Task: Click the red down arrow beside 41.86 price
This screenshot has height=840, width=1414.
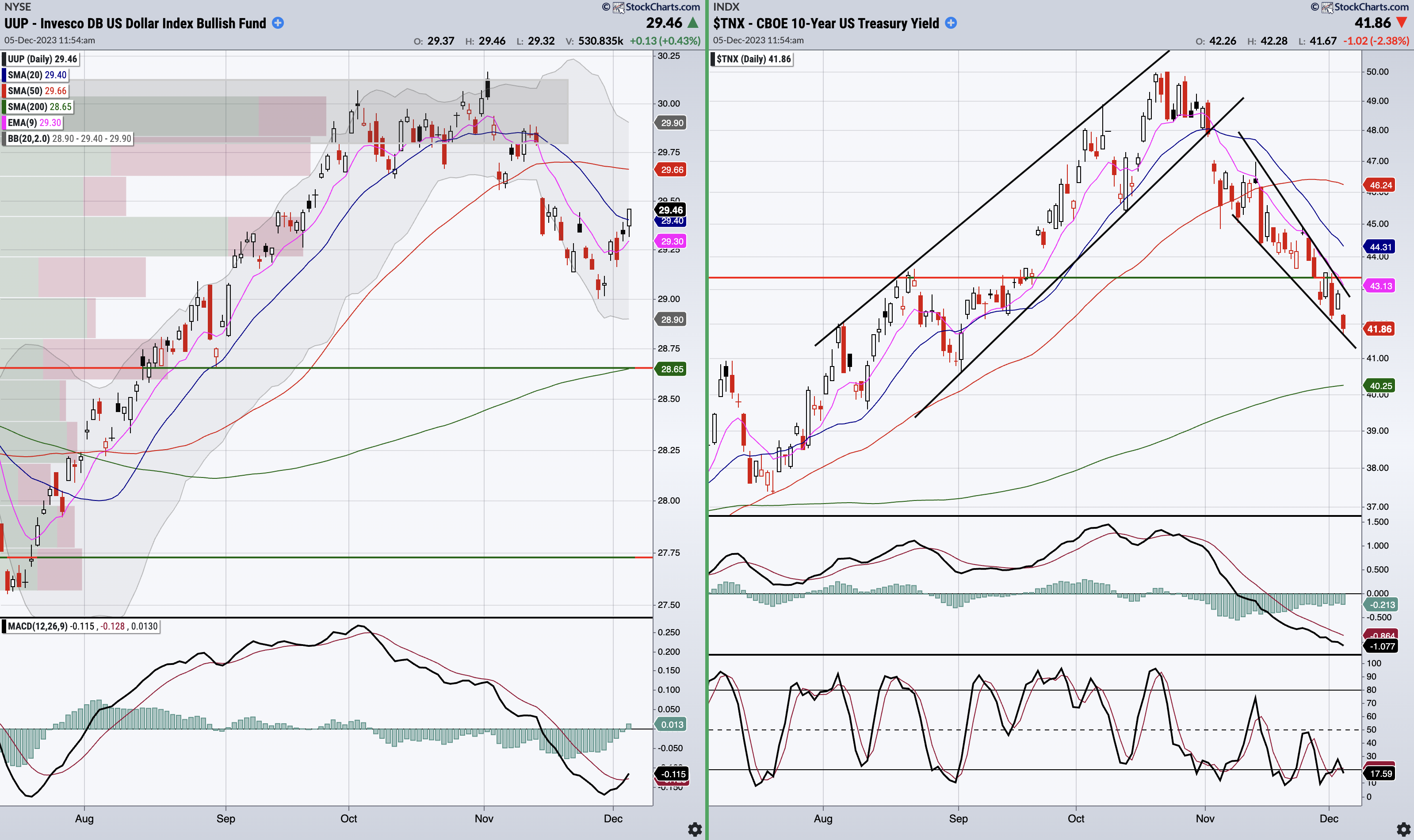Action: pyautogui.click(x=1402, y=23)
